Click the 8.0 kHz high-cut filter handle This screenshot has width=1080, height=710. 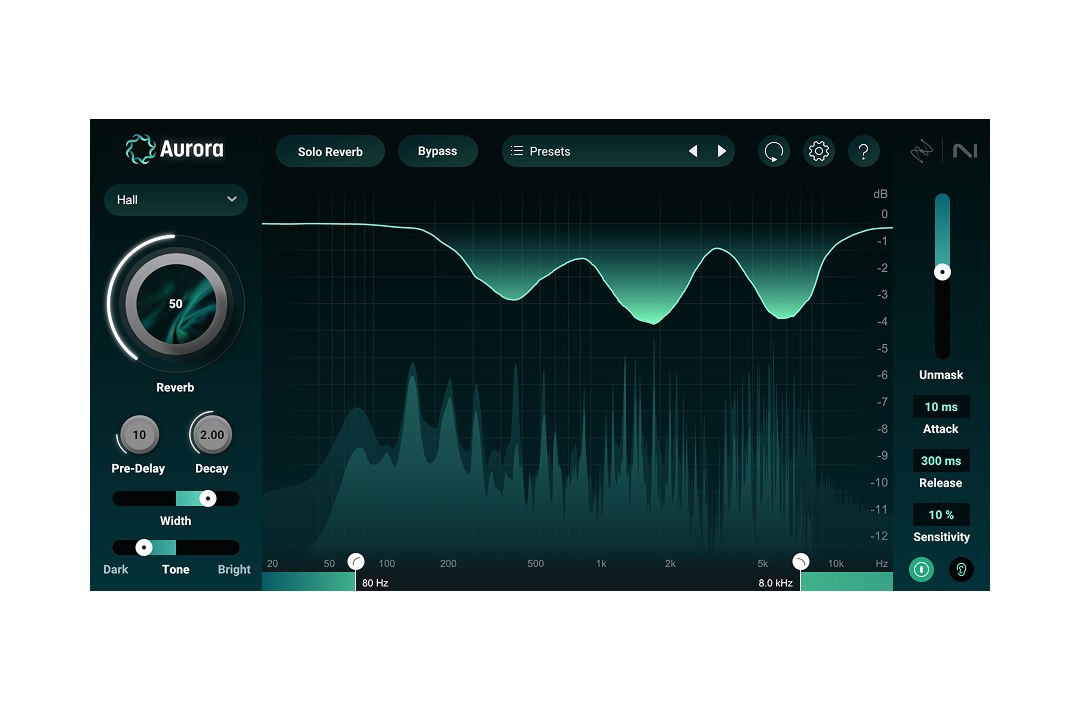pos(800,561)
